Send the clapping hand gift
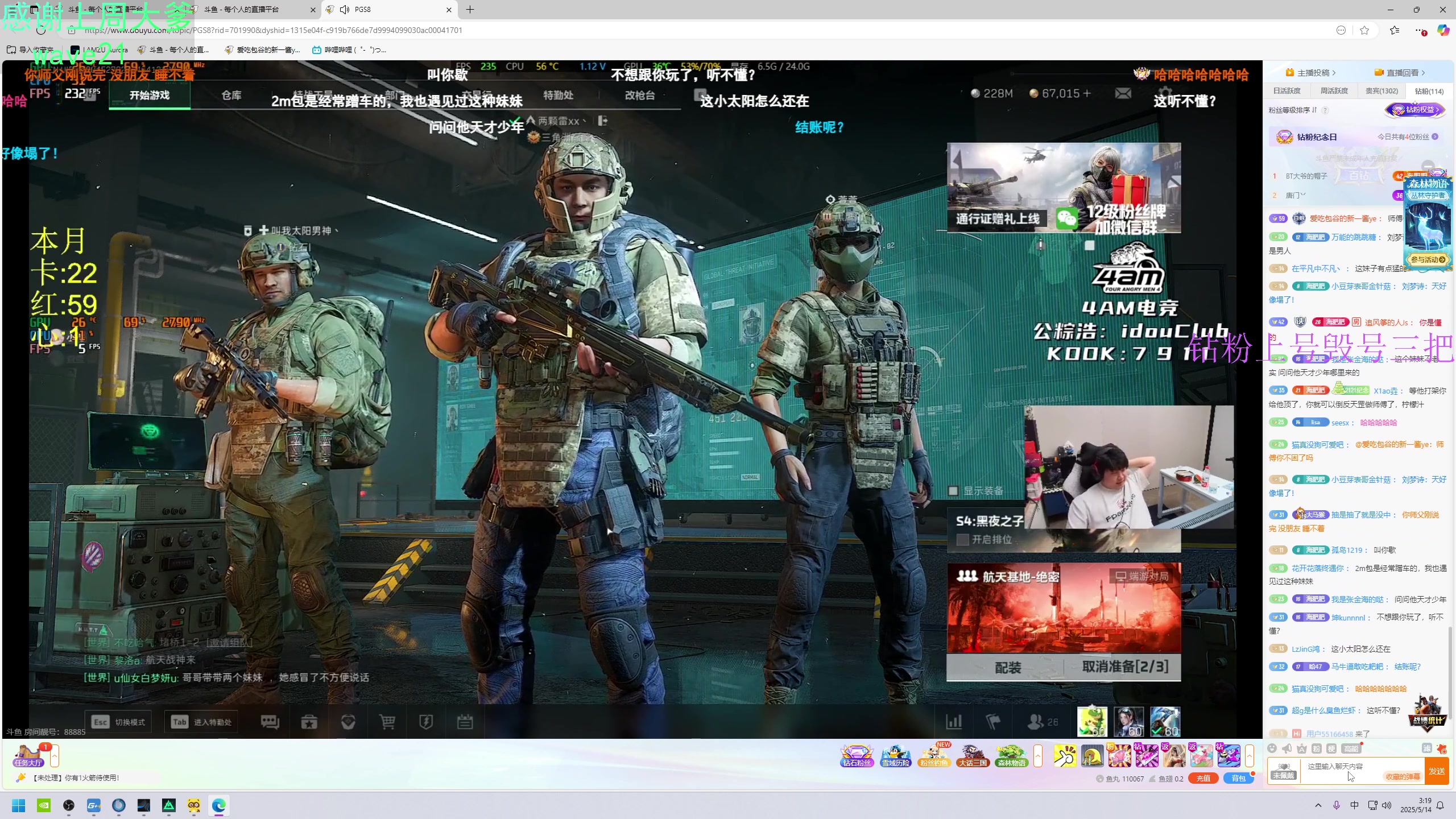The width and height of the screenshot is (1456, 819). (1065, 756)
